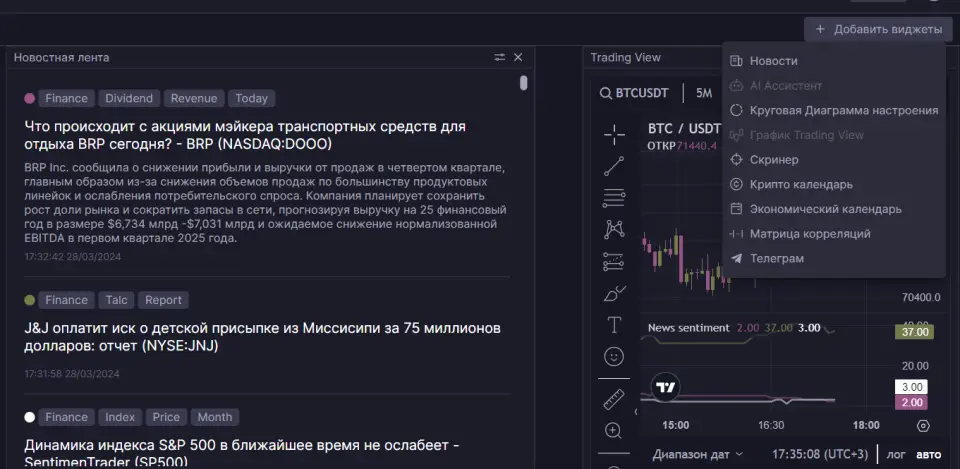The width and height of the screenshot is (960, 469).
Task: Toggle the лог logarithmic scale
Action: click(x=896, y=454)
